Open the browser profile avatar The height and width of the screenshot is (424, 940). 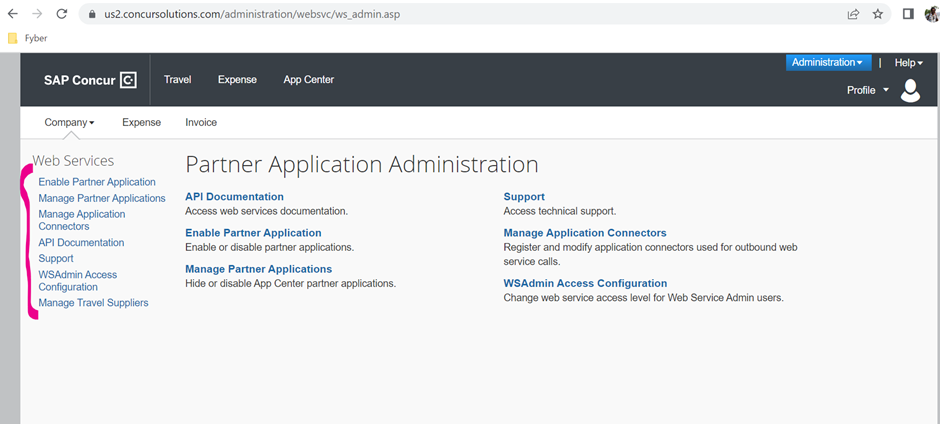[933, 14]
